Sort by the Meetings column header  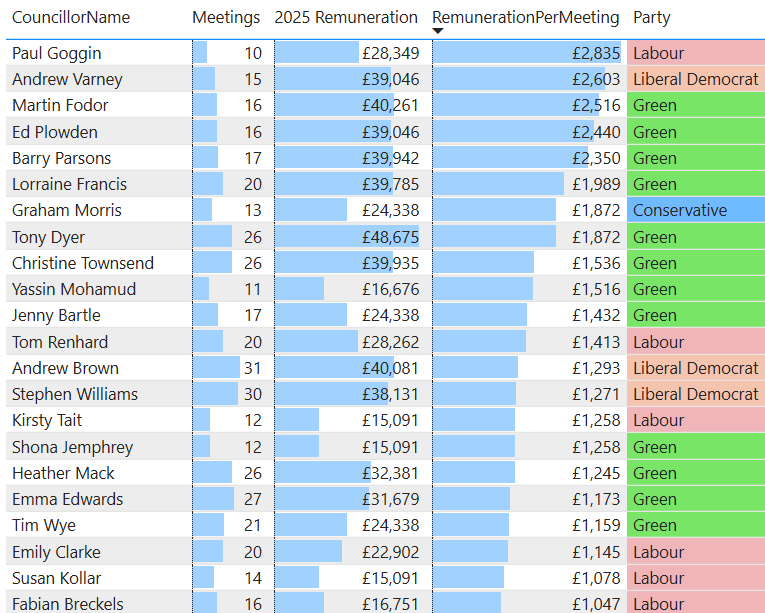pyautogui.click(x=226, y=17)
